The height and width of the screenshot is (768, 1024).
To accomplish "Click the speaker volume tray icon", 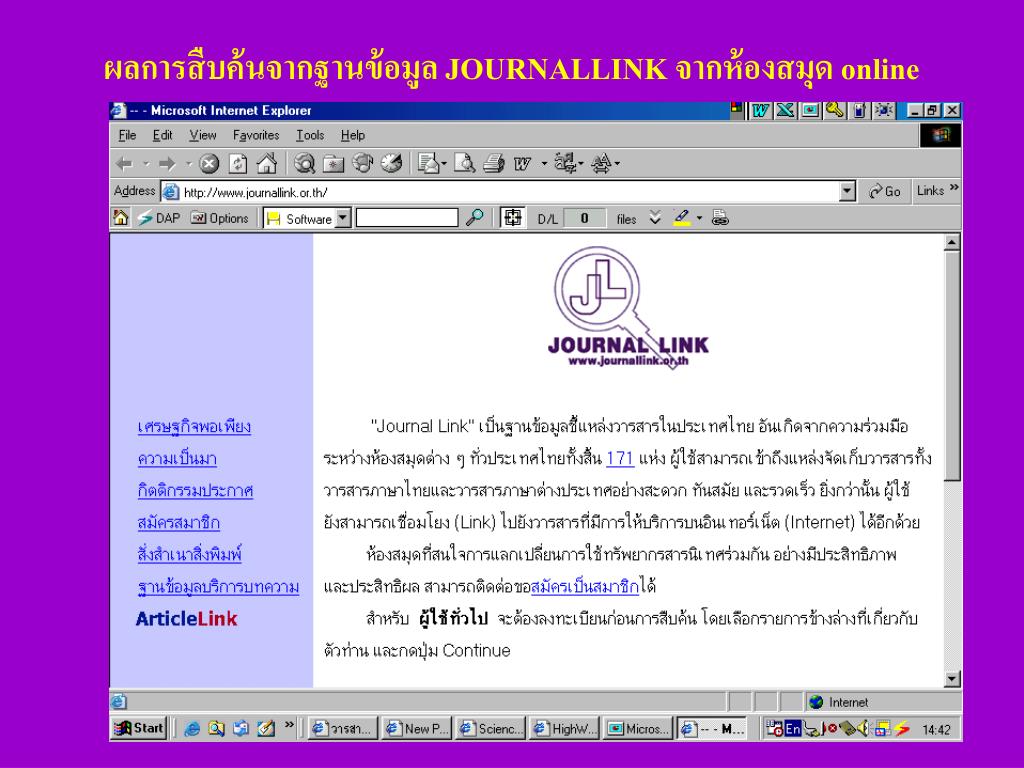I will click(865, 728).
